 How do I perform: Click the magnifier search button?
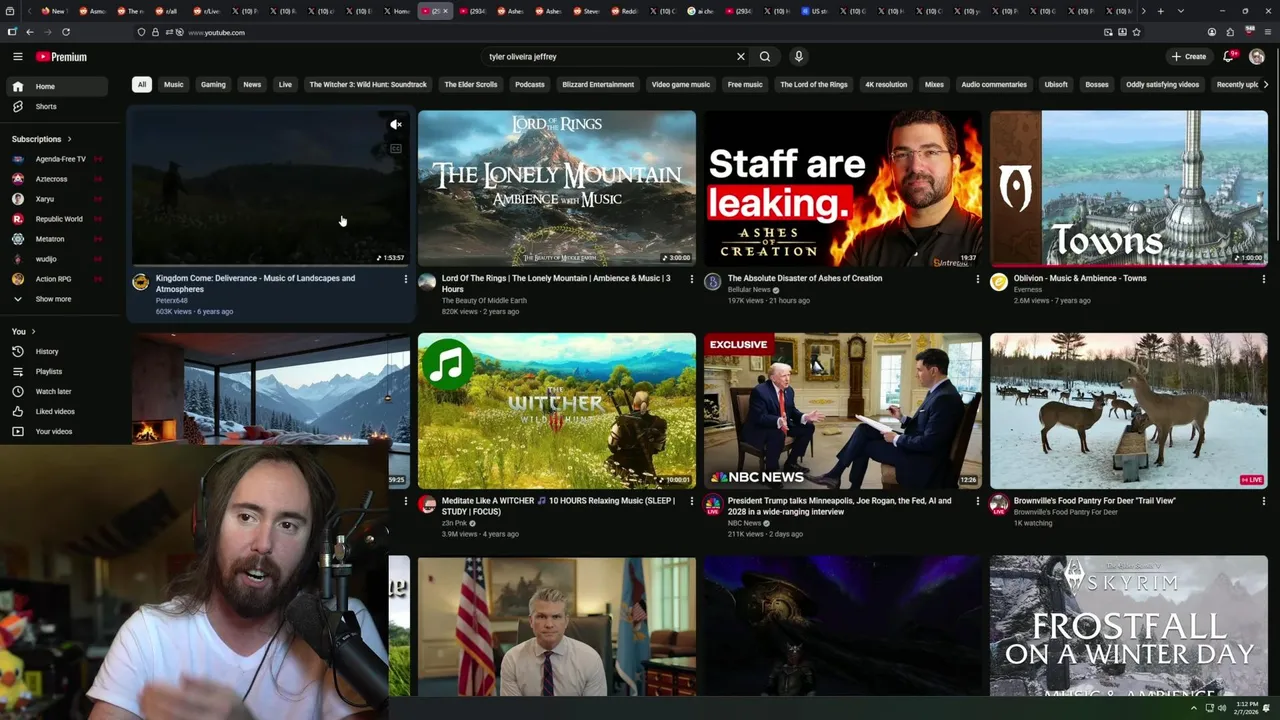coord(765,57)
